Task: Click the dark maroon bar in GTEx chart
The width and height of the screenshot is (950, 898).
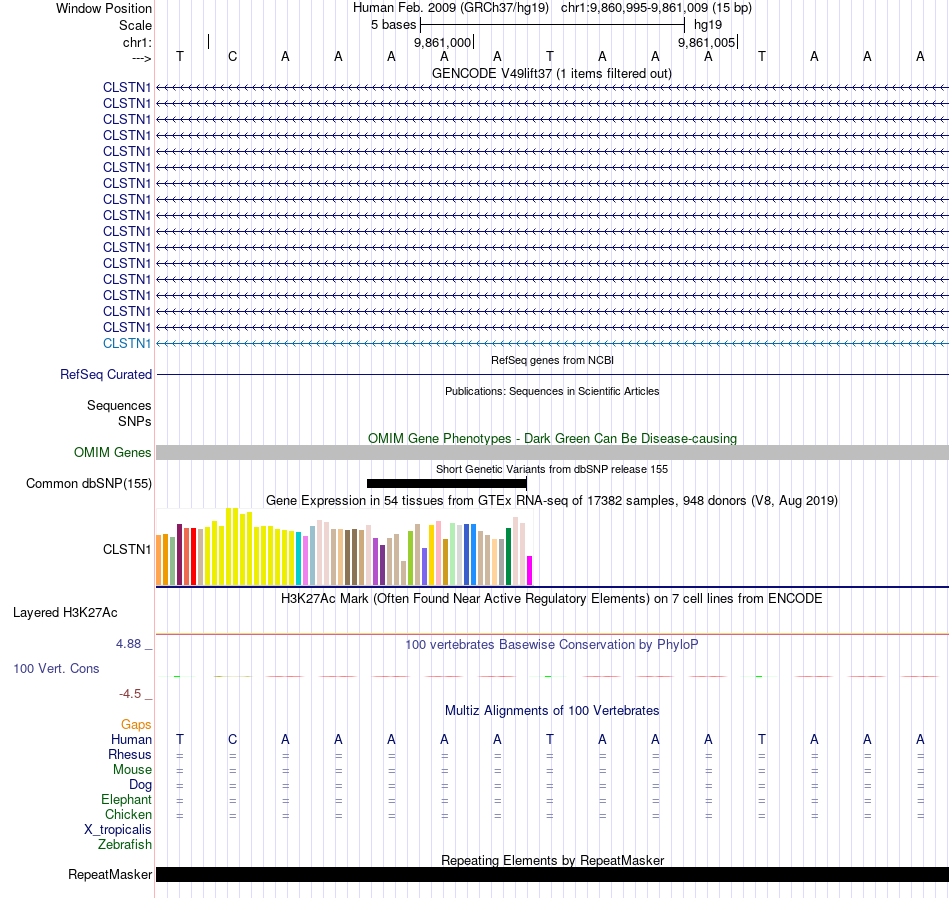Action: click(179, 554)
